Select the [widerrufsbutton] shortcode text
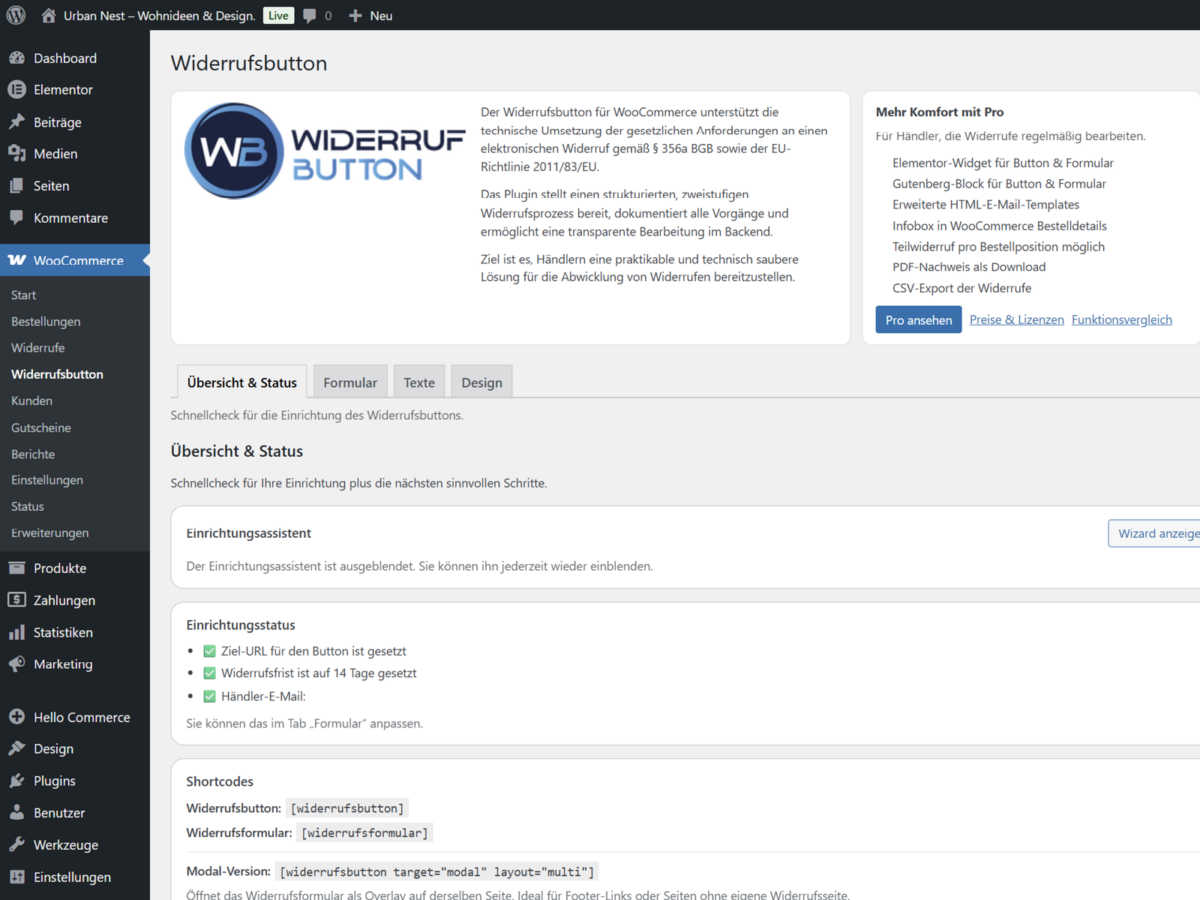Viewport: 1200px width, 900px height. click(x=347, y=808)
